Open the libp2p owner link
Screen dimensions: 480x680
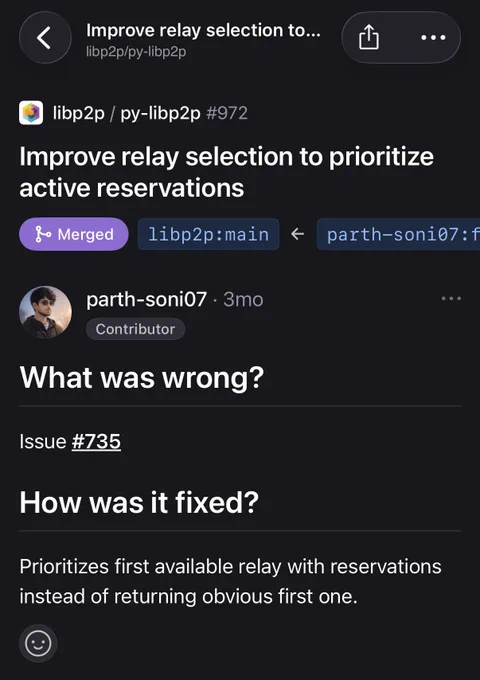[78, 113]
